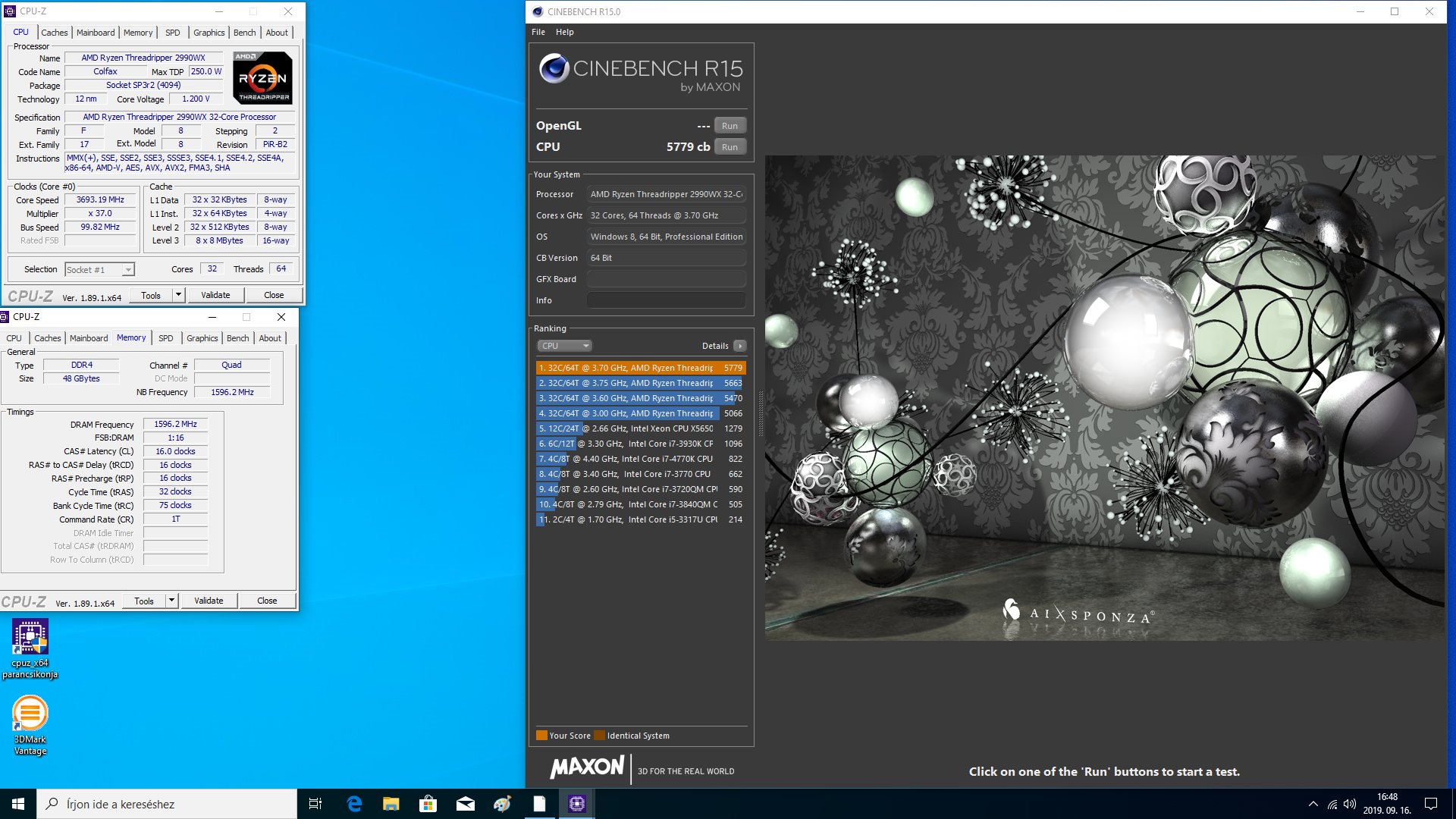Open SPD tab in lower CPU-Z
Screen dimensions: 1456x819
point(166,338)
